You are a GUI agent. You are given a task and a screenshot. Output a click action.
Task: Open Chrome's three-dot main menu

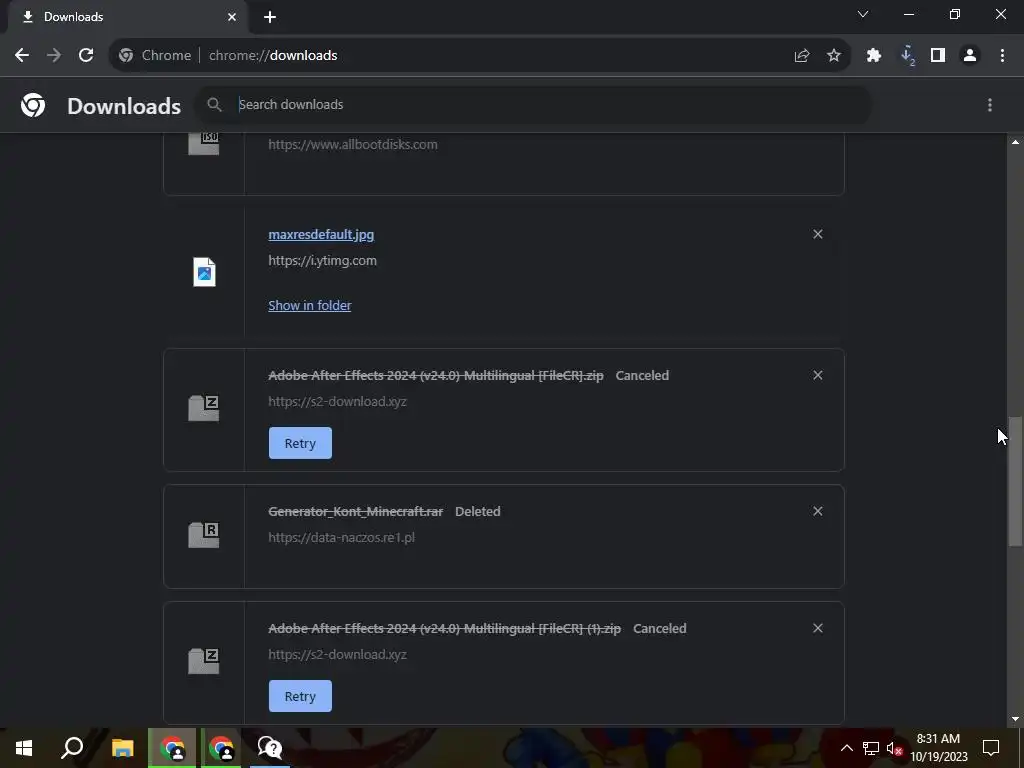click(x=1002, y=56)
